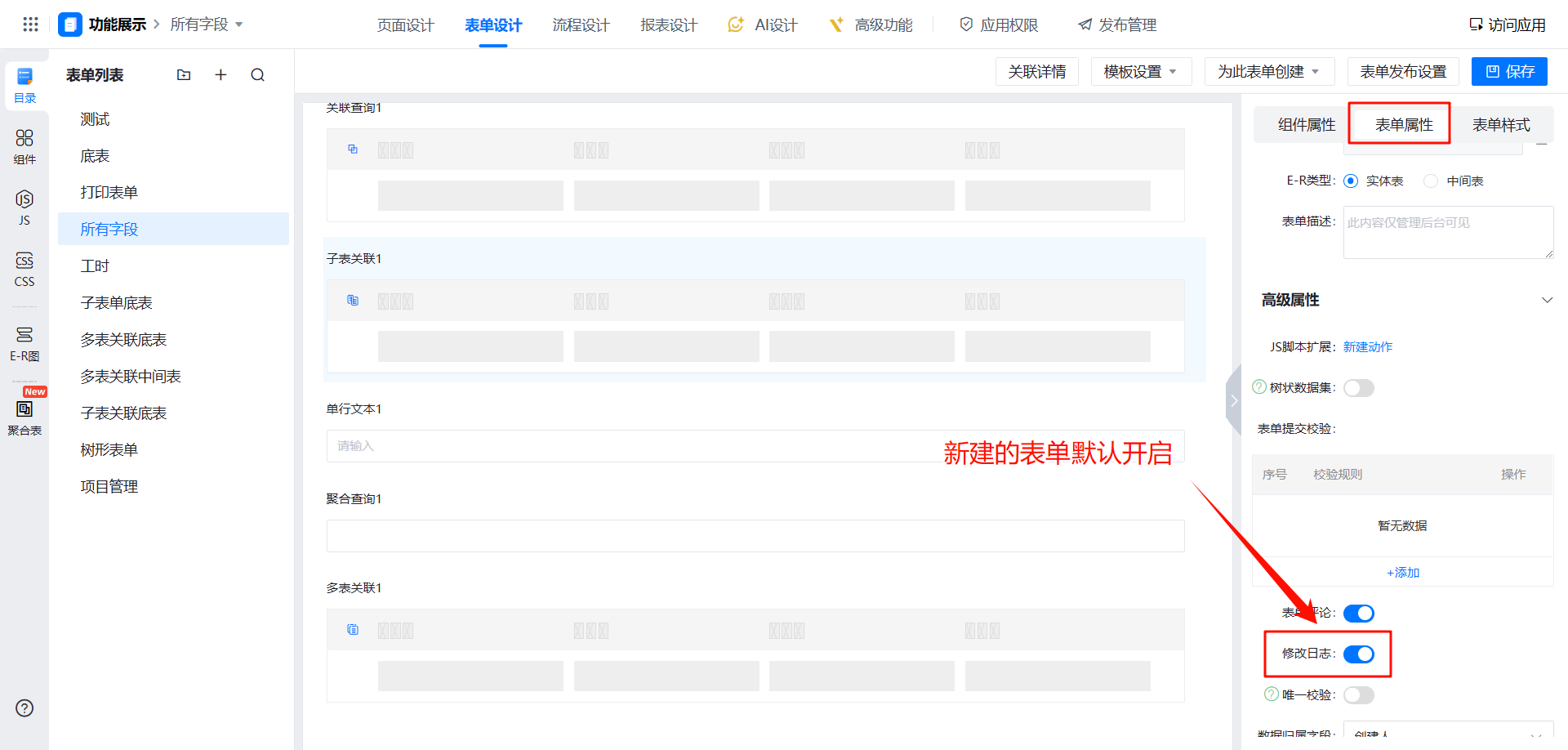Collapse the 高级属性 section

(x=1547, y=300)
